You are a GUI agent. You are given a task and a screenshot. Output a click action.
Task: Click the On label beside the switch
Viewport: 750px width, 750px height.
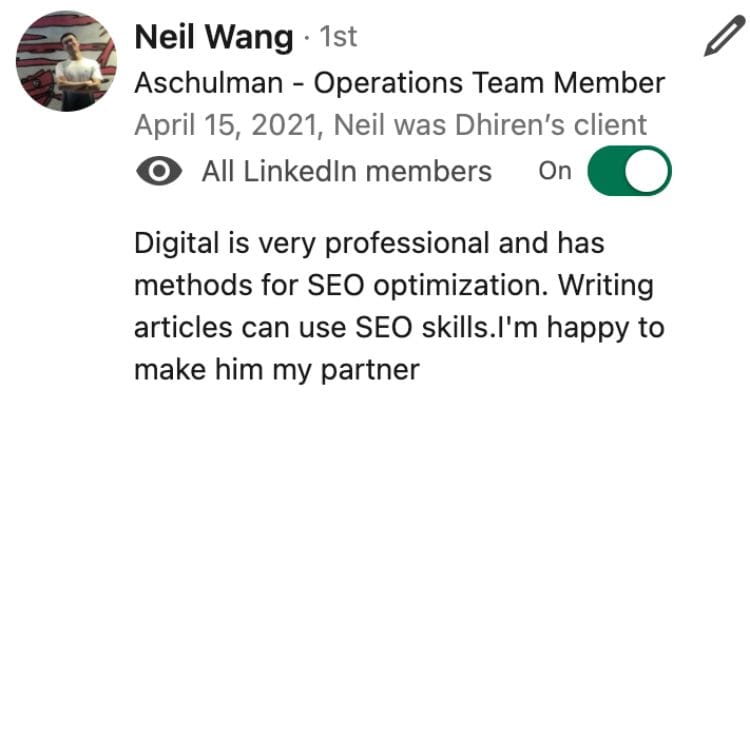555,171
